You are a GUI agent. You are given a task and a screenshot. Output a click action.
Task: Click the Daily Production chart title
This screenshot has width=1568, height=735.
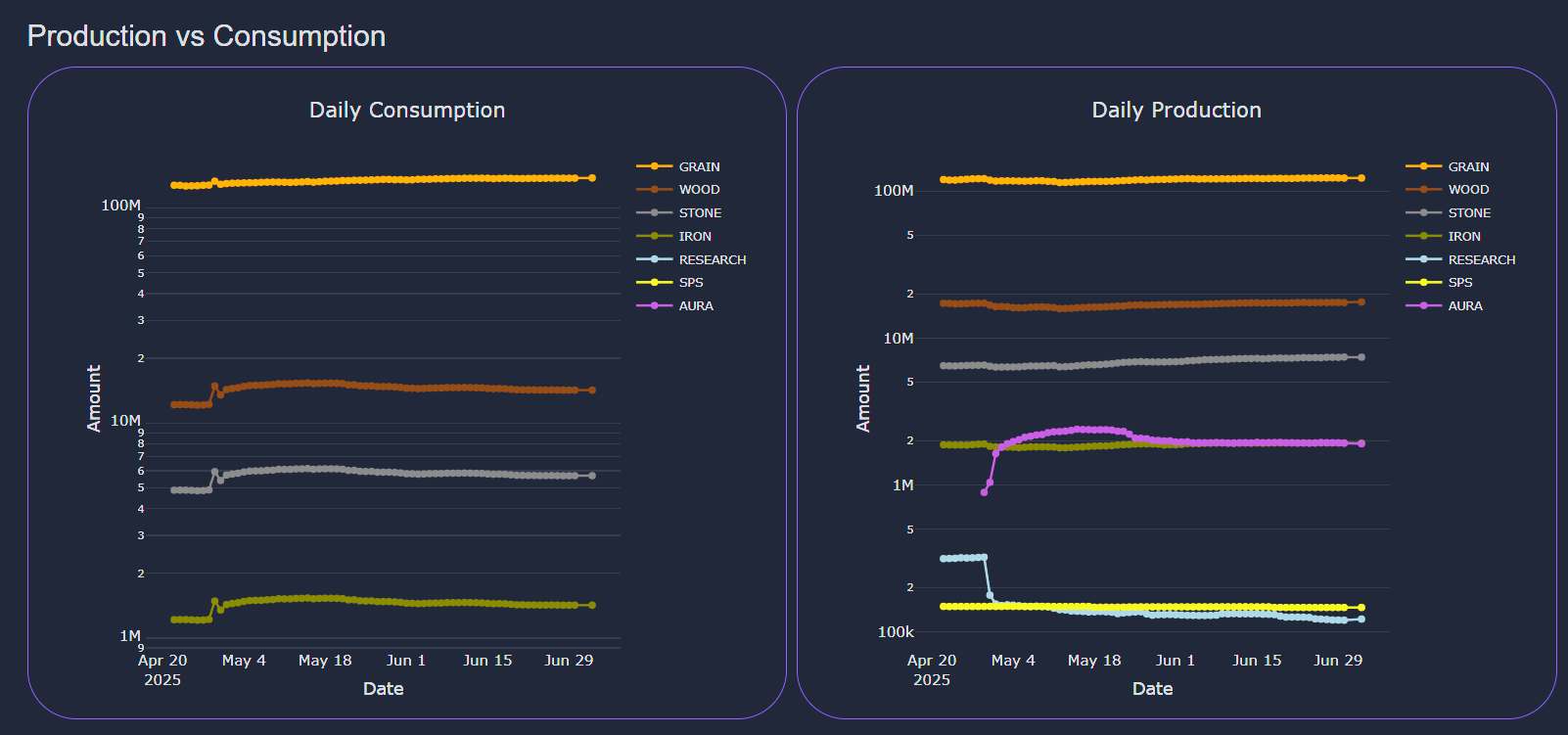tap(1176, 110)
